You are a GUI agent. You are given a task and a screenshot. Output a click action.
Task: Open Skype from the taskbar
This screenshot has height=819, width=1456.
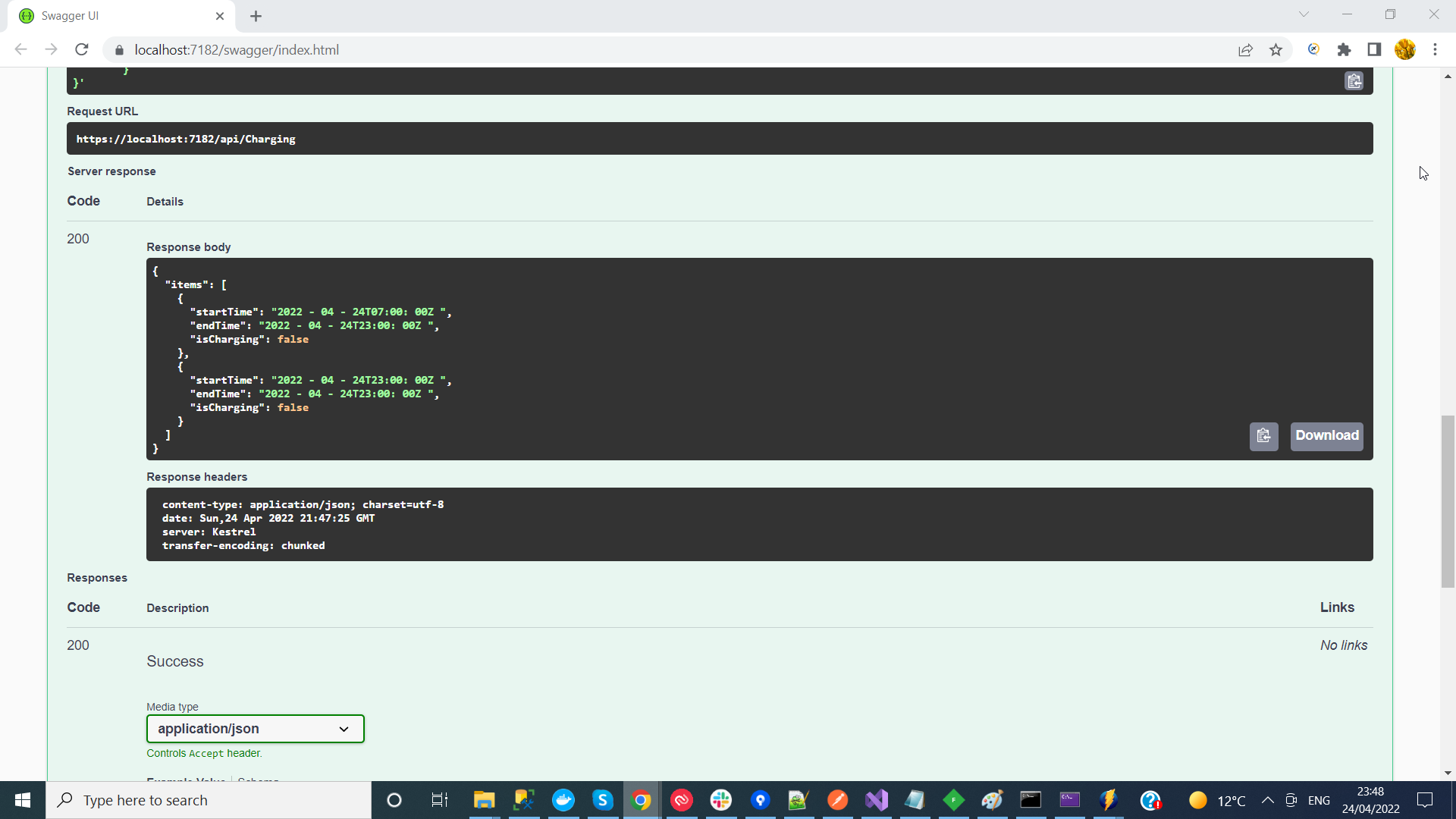603,800
